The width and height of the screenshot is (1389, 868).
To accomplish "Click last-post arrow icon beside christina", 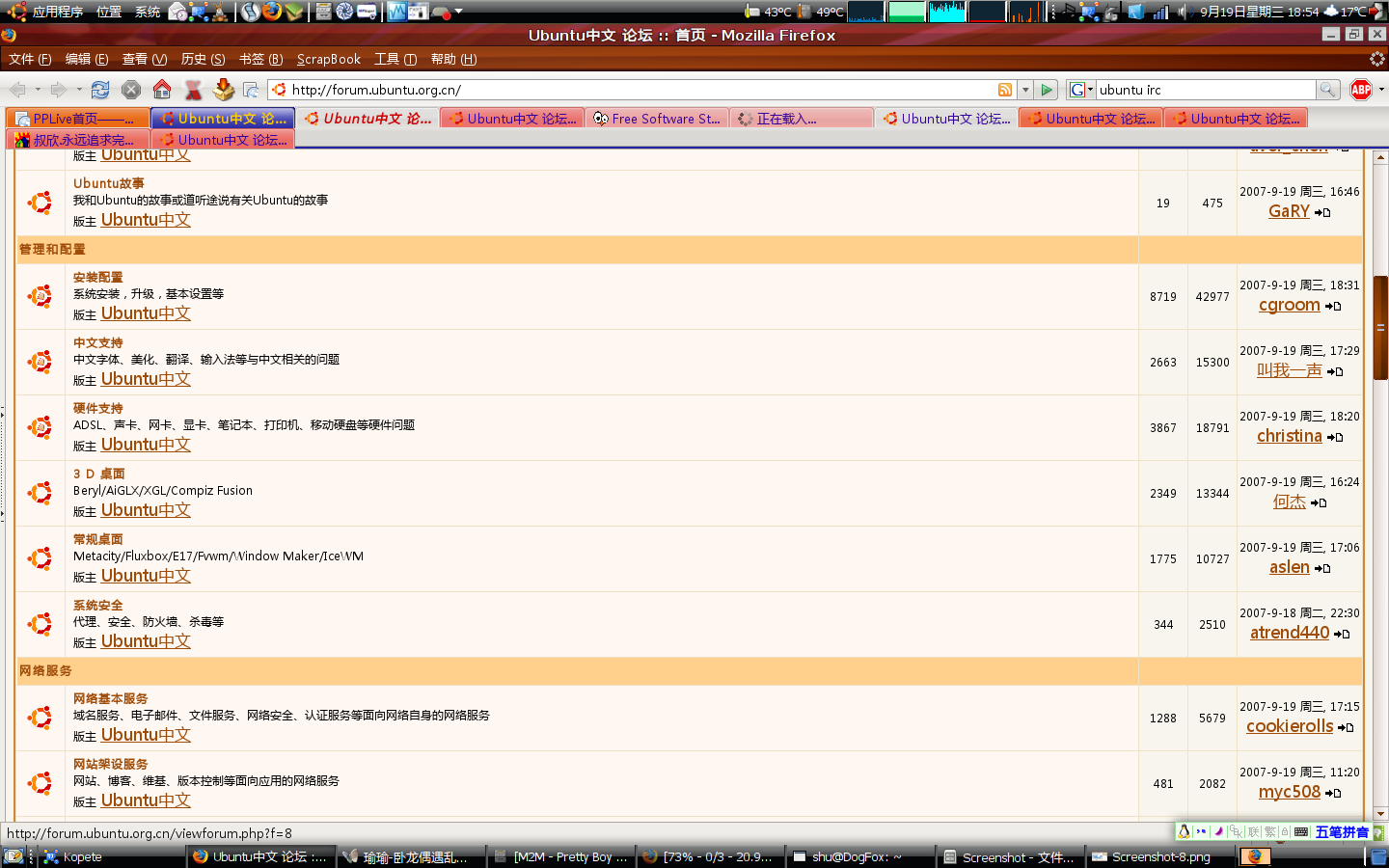I will pyautogui.click(x=1335, y=437).
